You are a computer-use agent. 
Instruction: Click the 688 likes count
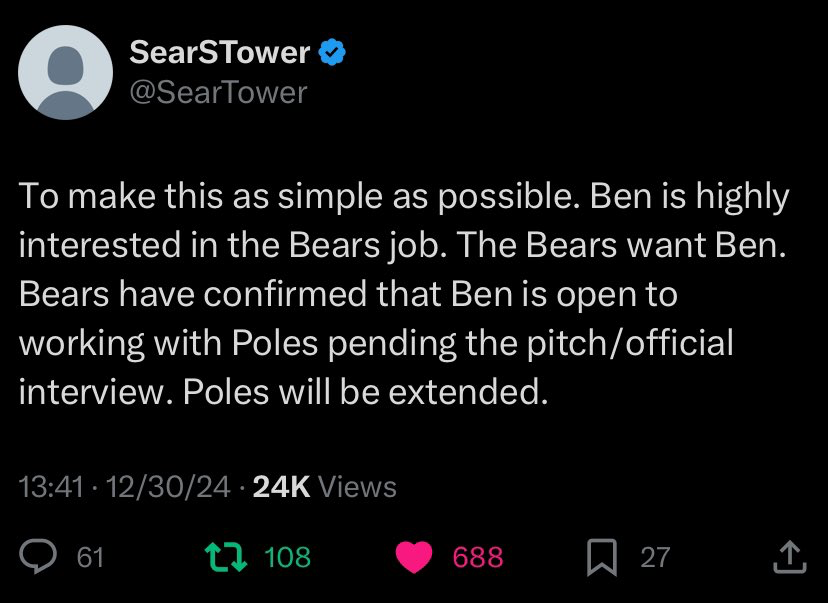[x=478, y=557]
